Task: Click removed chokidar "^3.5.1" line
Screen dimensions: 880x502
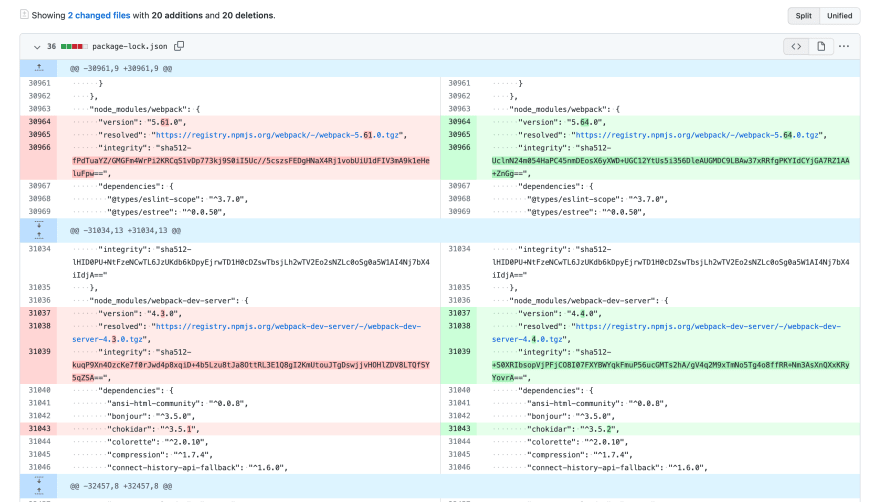Action: (x=248, y=429)
